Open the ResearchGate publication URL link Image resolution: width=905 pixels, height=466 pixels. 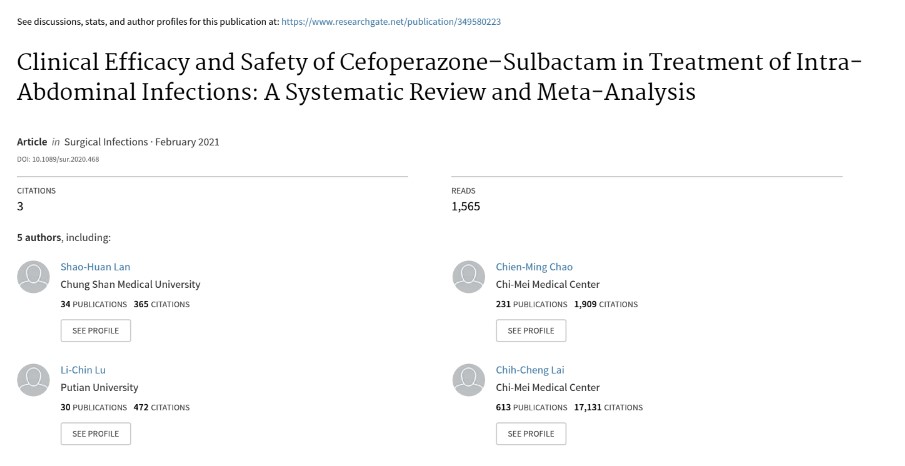click(391, 22)
